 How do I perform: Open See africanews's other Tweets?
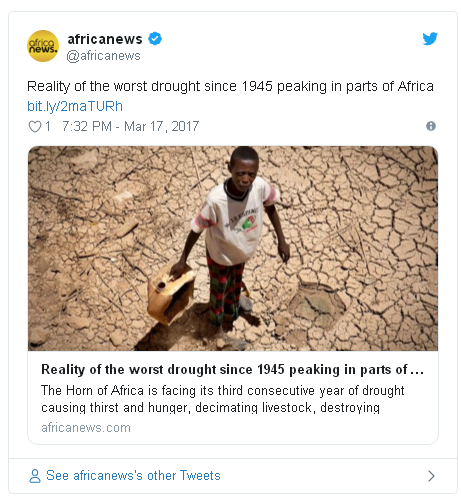point(133,475)
